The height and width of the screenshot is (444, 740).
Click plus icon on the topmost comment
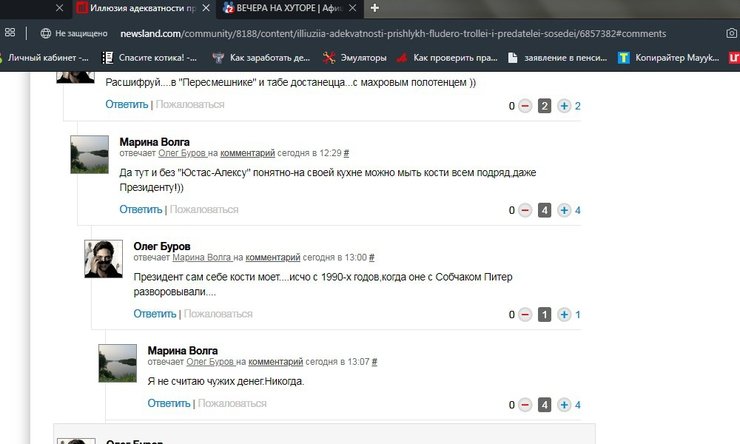[564, 106]
